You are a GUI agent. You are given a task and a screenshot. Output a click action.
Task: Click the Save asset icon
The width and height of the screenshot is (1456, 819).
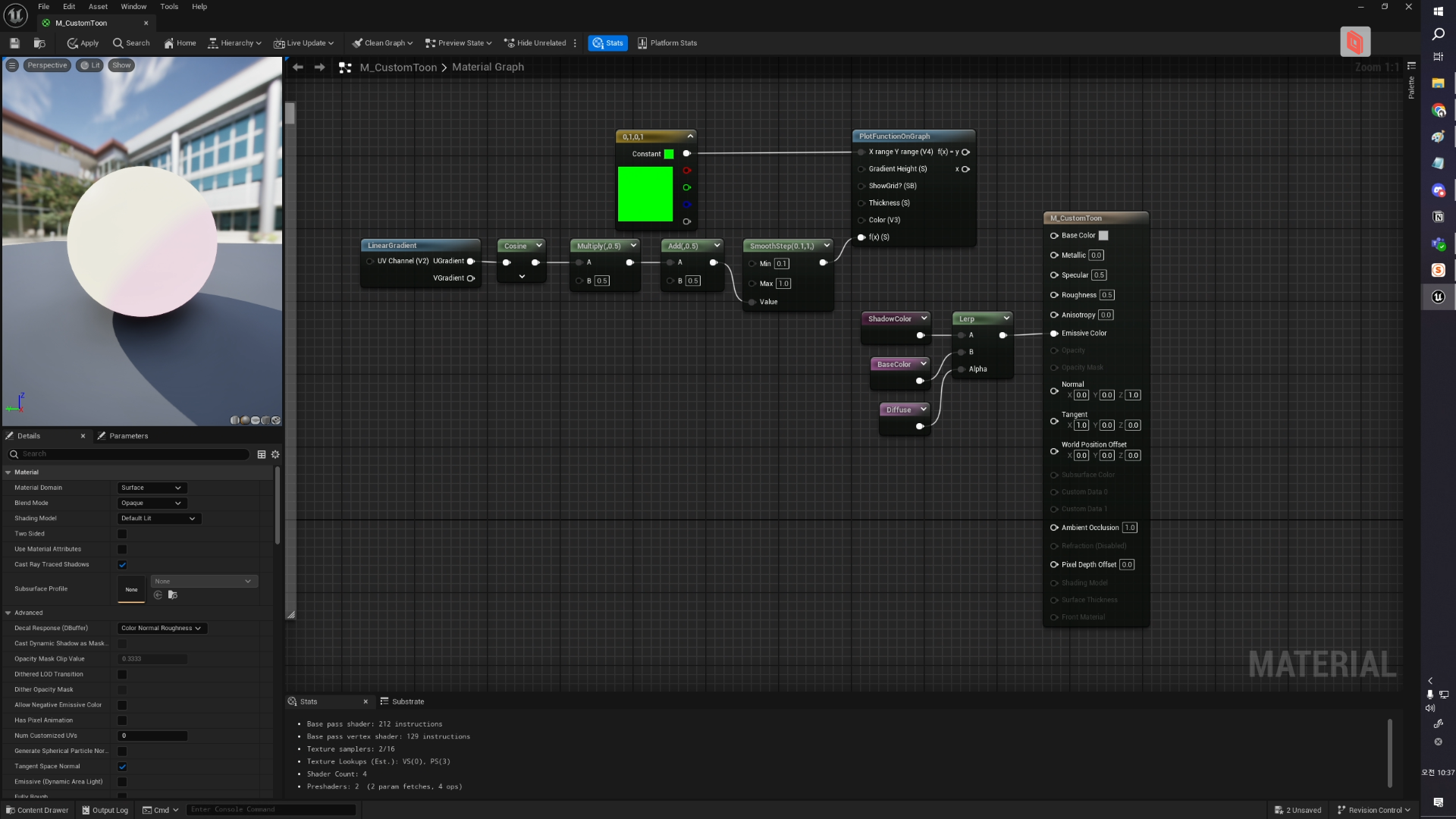pyautogui.click(x=14, y=43)
